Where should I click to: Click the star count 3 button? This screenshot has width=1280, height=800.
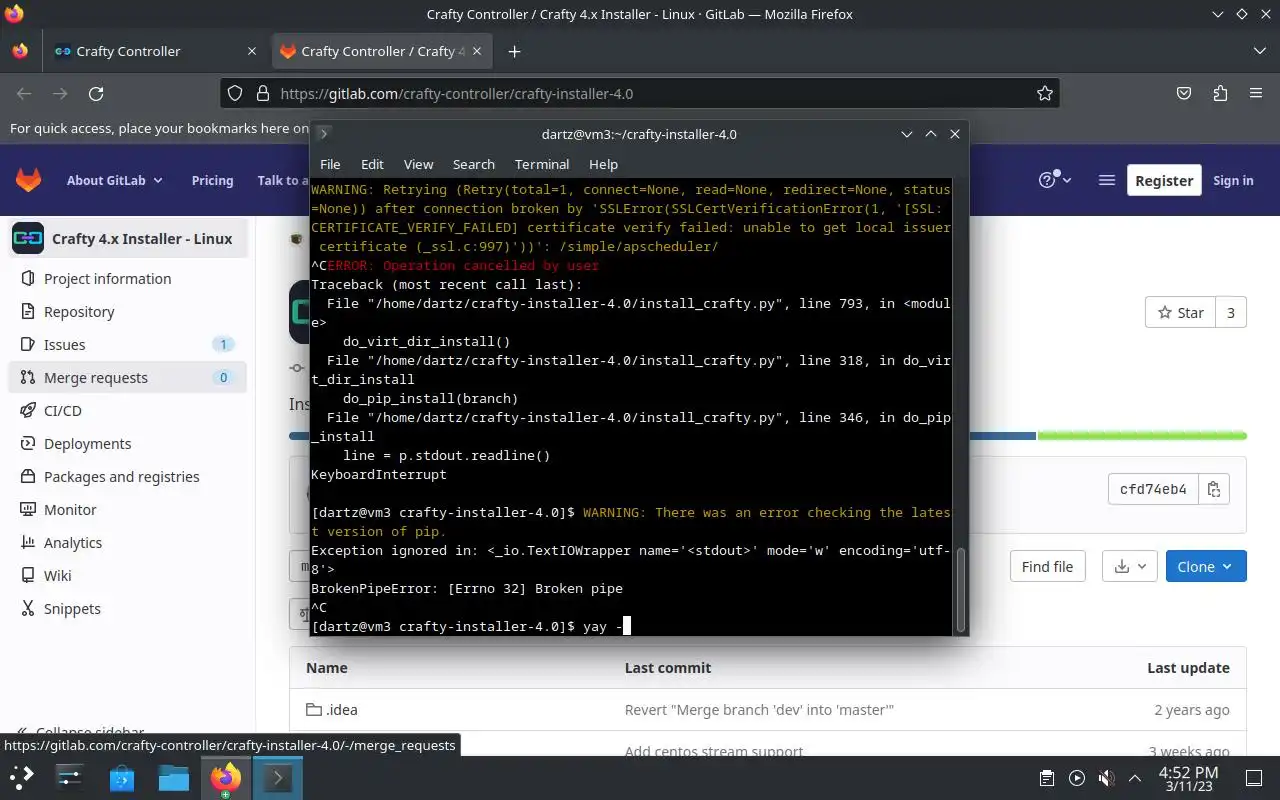click(x=1231, y=312)
